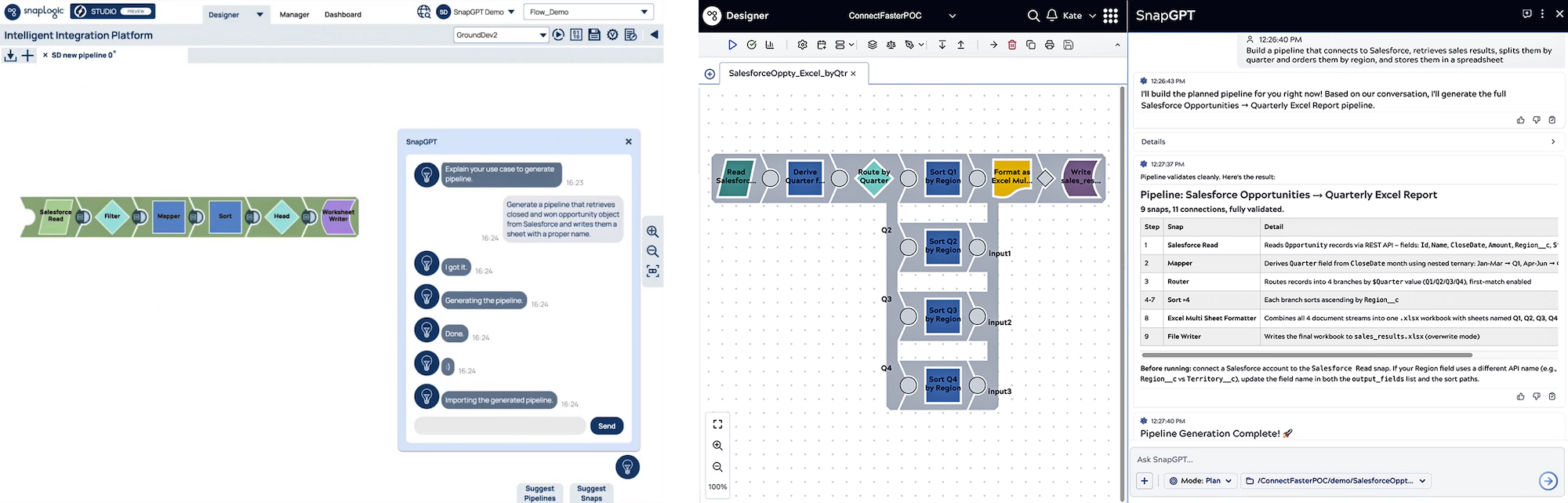Viewport: 1568px width, 503px height.
Task: Open the /ConnectFasterPOC/demo path selector
Action: click(x=1336, y=481)
